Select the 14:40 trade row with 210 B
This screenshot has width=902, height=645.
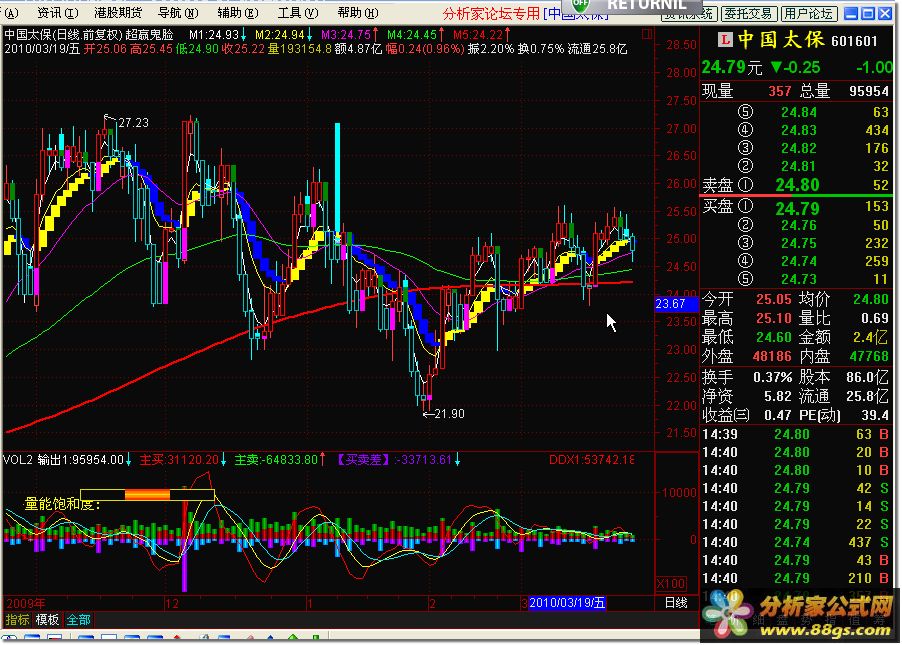pyautogui.click(x=795, y=578)
